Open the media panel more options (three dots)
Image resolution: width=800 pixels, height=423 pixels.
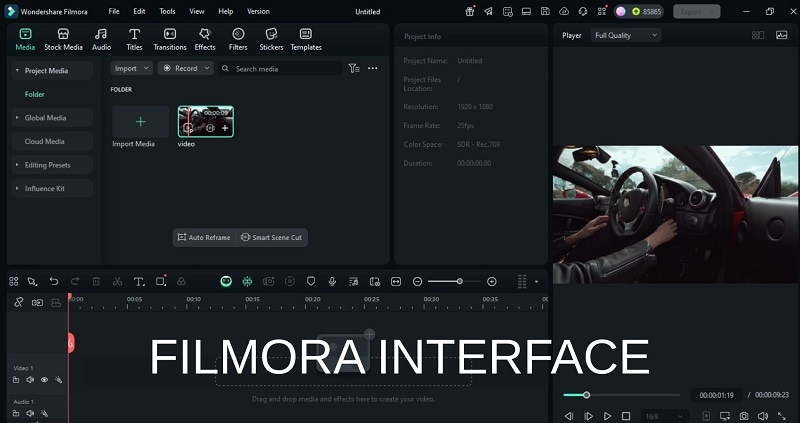[x=373, y=68]
